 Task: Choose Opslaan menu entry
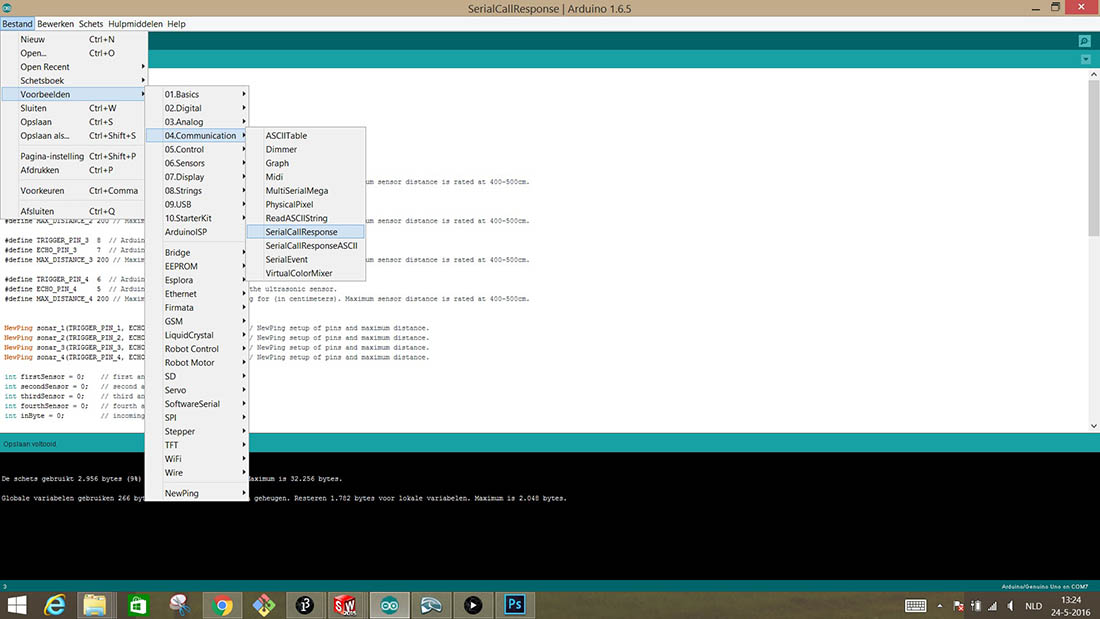pyautogui.click(x=74, y=121)
